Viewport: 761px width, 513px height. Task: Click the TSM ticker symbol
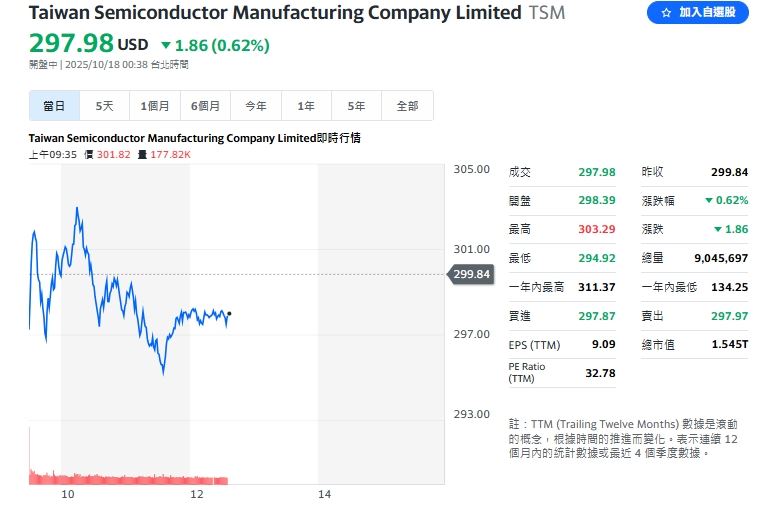click(546, 13)
